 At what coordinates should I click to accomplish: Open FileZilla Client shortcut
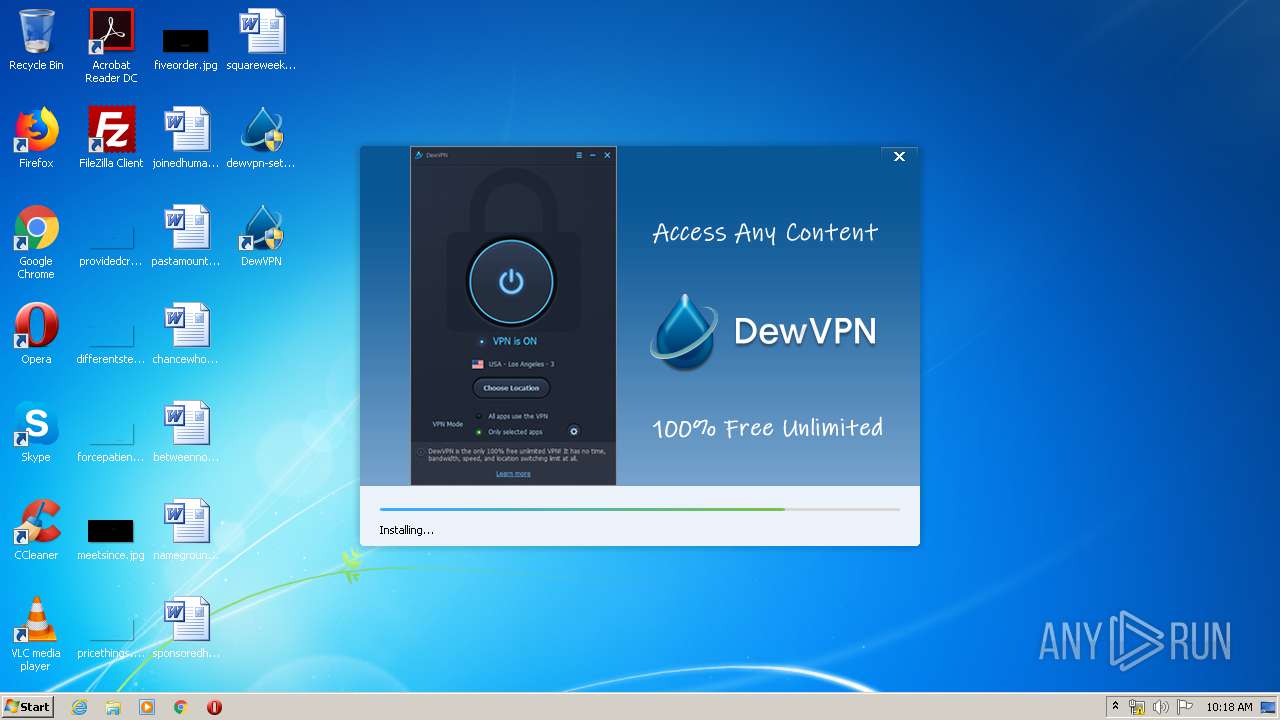(x=111, y=138)
